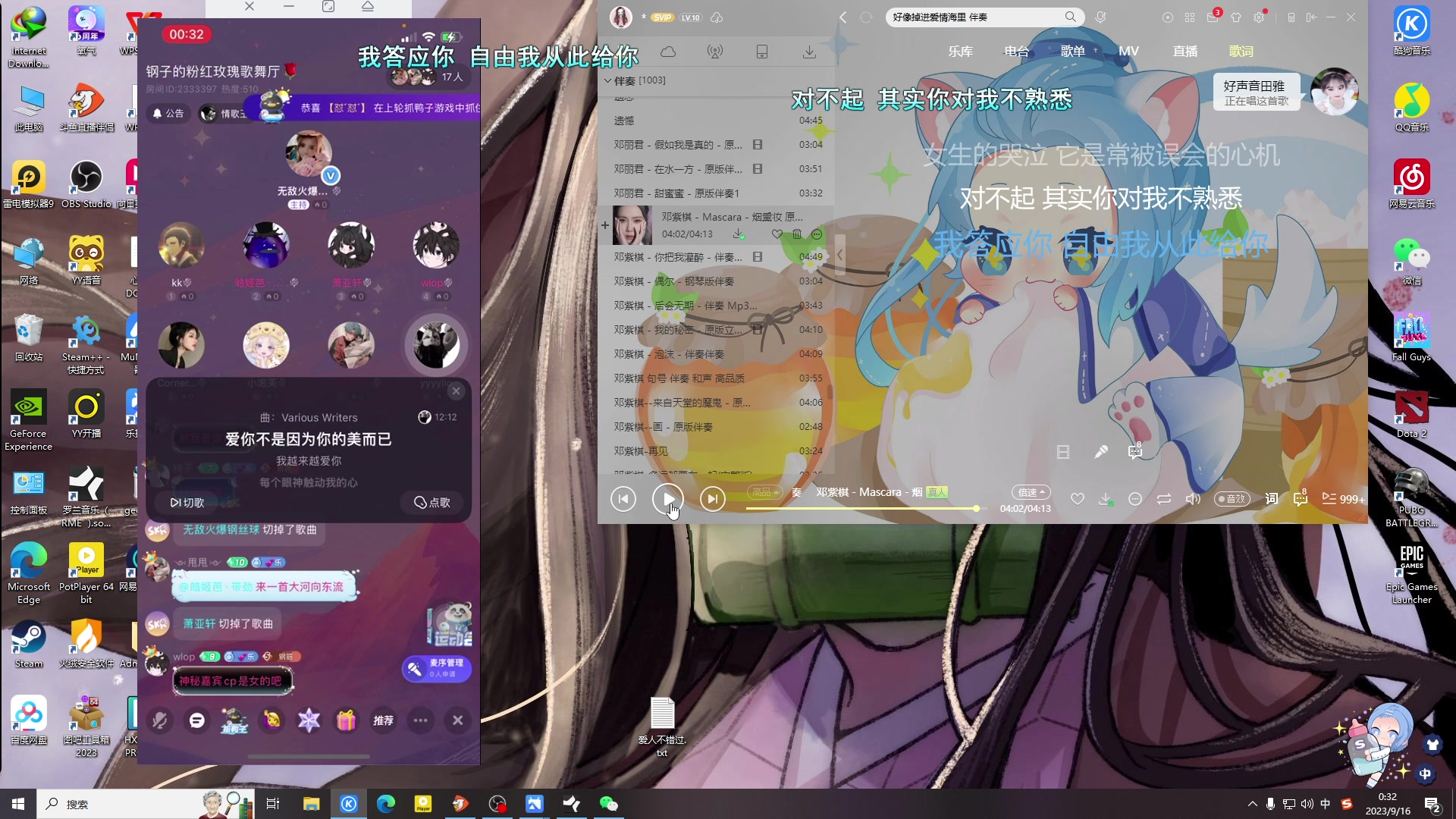Switch to 歌词 tab

point(1241,52)
